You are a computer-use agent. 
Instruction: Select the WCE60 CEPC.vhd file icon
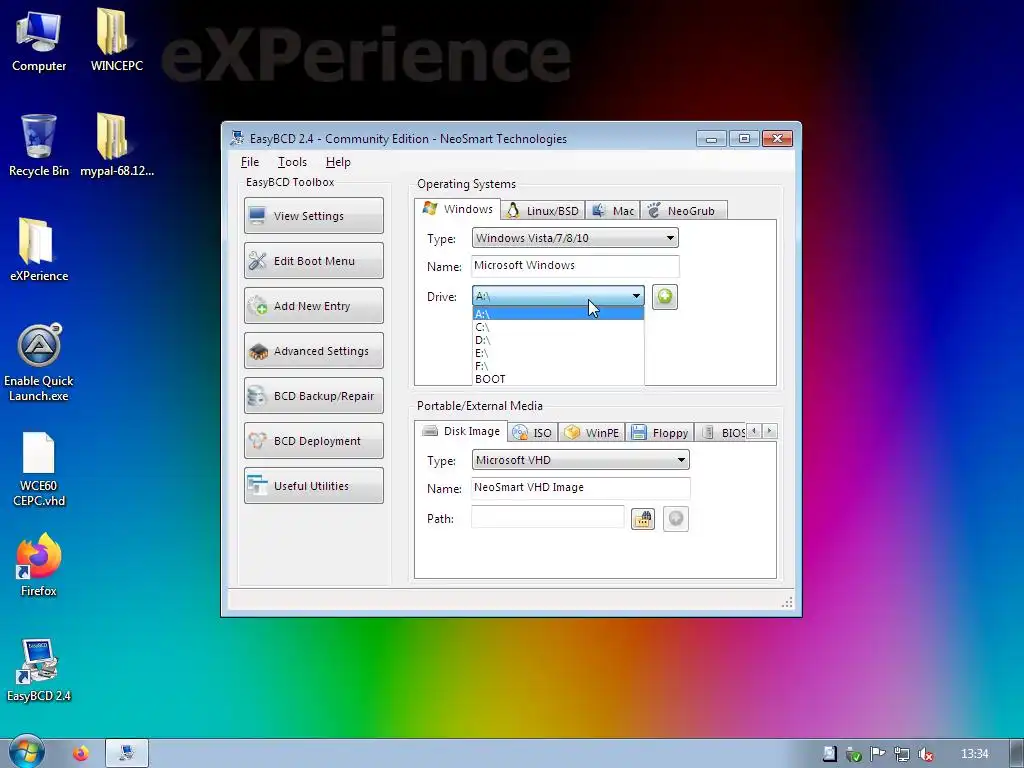[x=39, y=469]
